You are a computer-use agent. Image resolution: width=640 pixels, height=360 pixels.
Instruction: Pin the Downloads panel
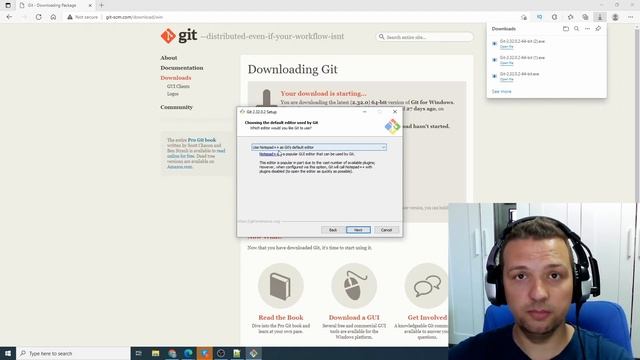598,29
